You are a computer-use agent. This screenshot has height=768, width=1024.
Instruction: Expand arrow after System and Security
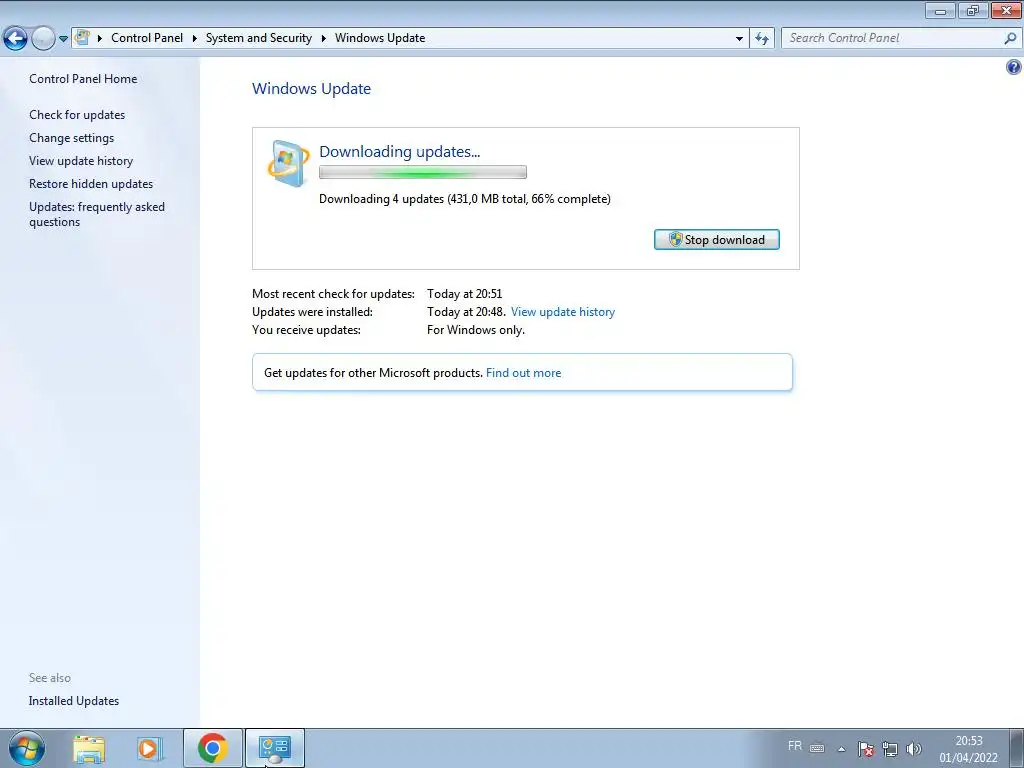point(323,39)
